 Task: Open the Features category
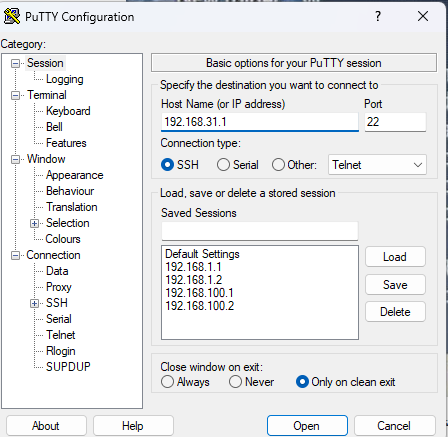[x=66, y=143]
